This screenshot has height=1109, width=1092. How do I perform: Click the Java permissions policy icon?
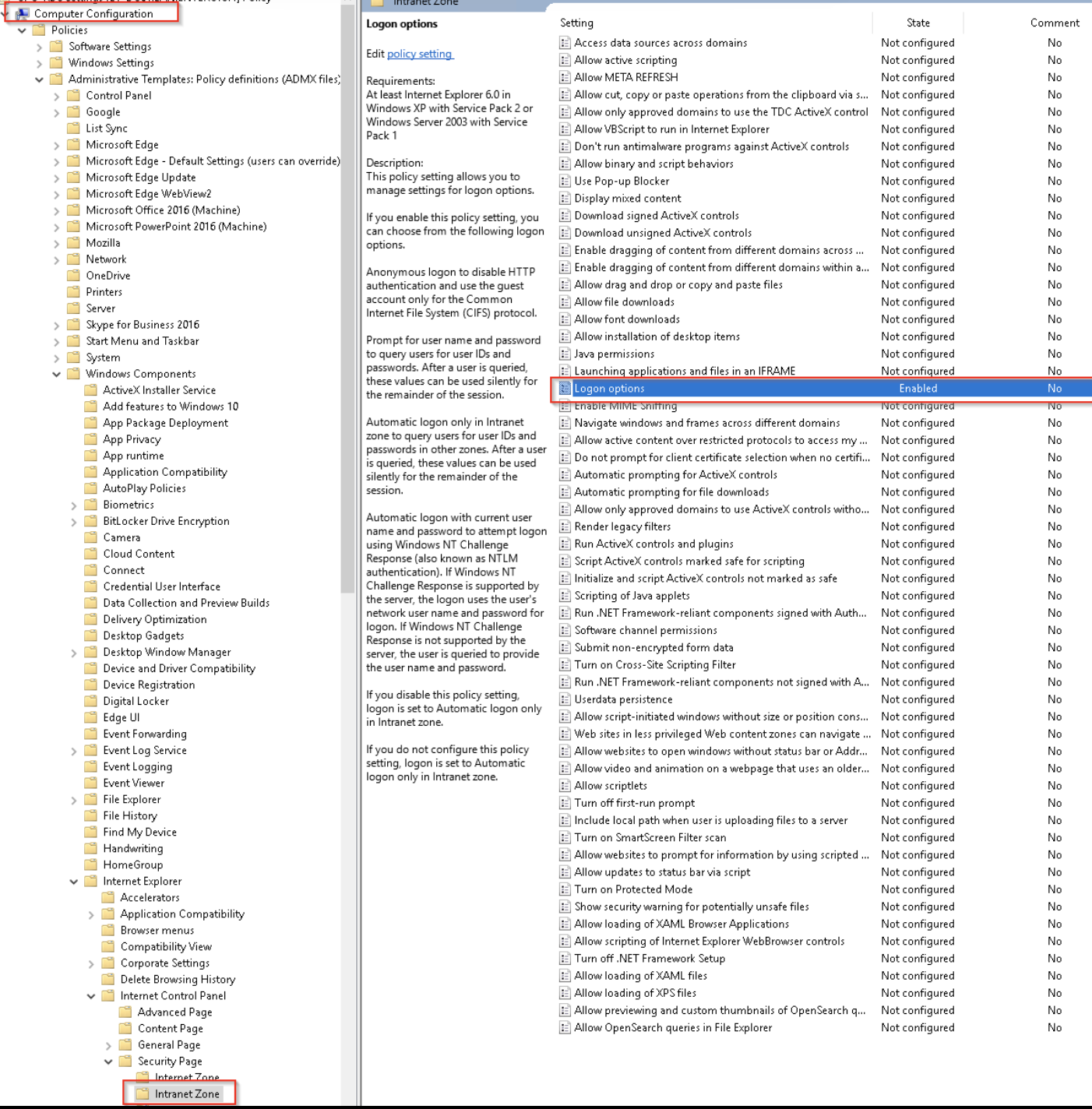(x=565, y=354)
